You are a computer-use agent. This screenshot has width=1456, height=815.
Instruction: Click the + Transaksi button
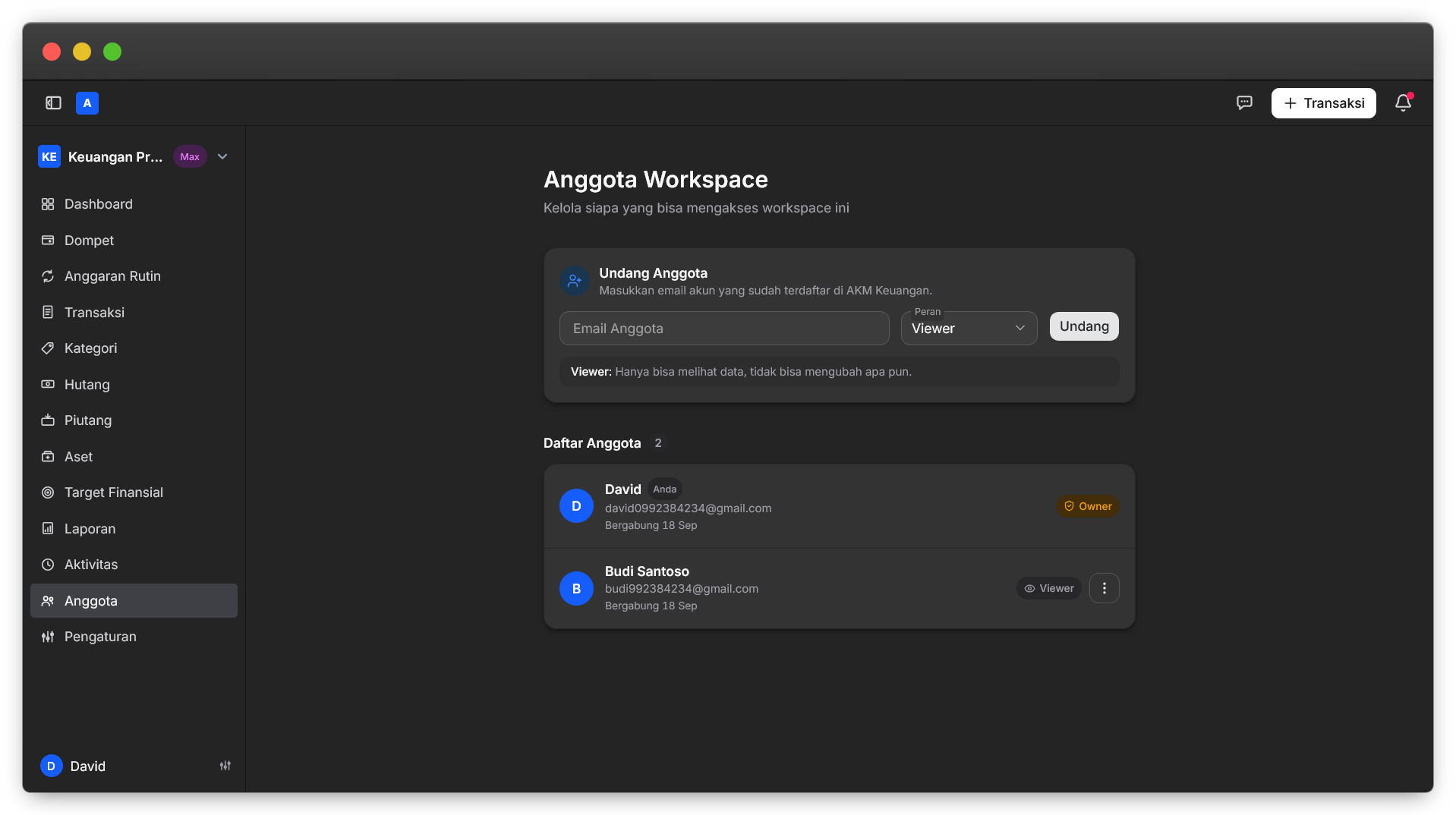pyautogui.click(x=1323, y=103)
